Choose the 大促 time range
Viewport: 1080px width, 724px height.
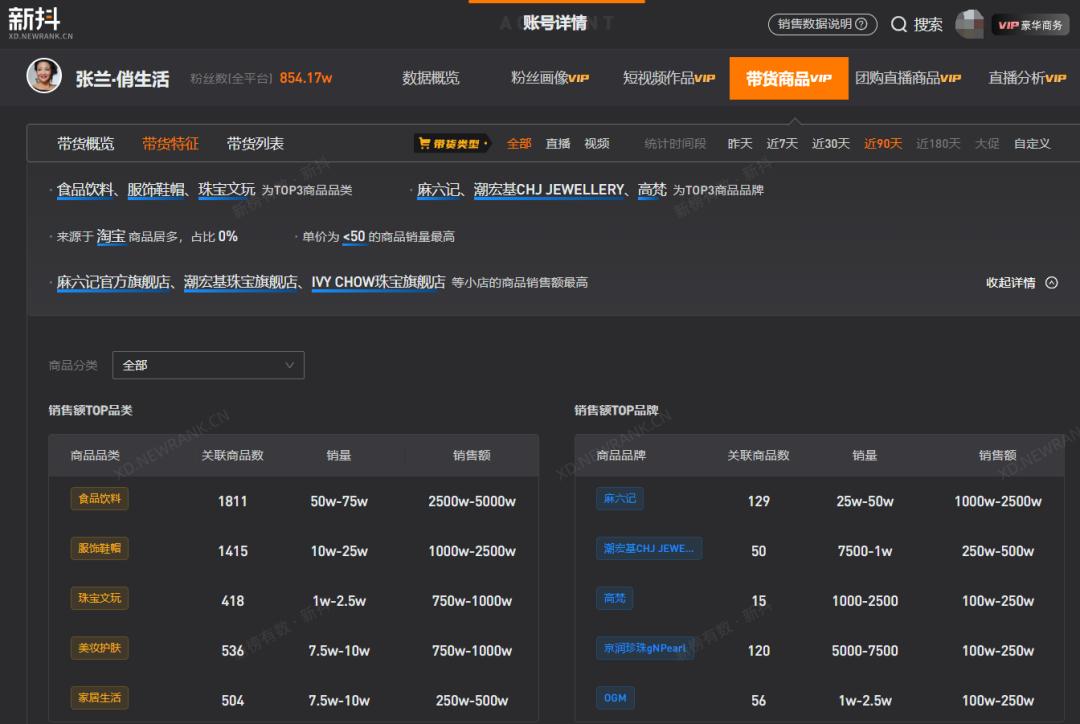click(x=986, y=143)
